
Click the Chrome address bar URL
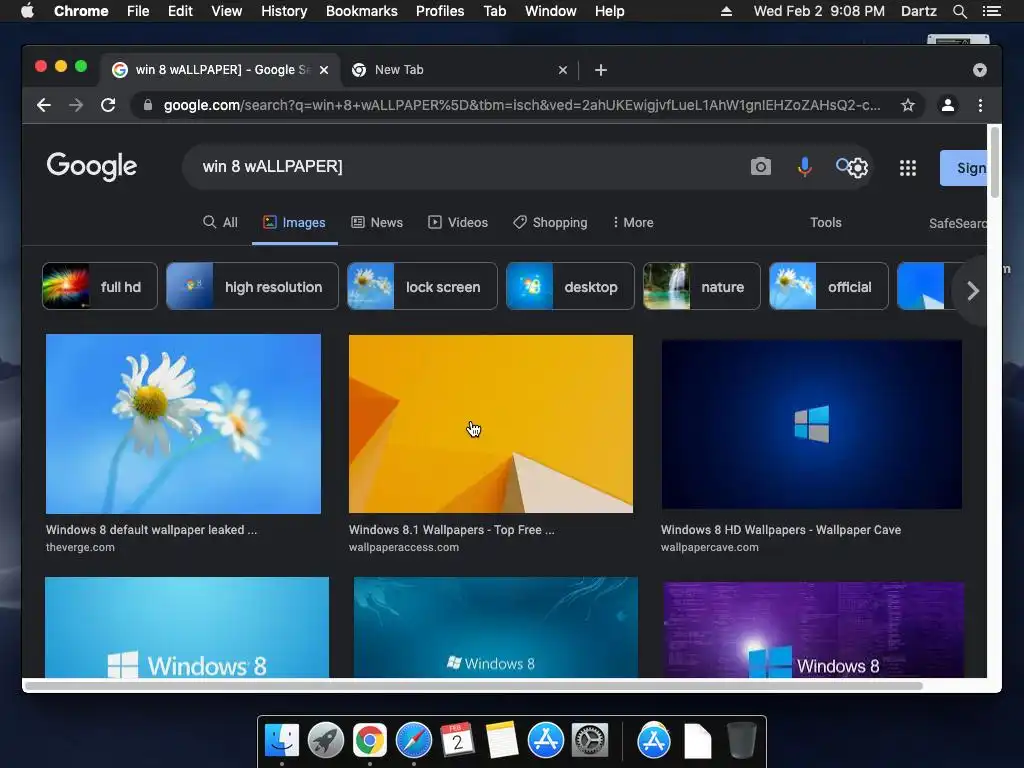point(521,105)
